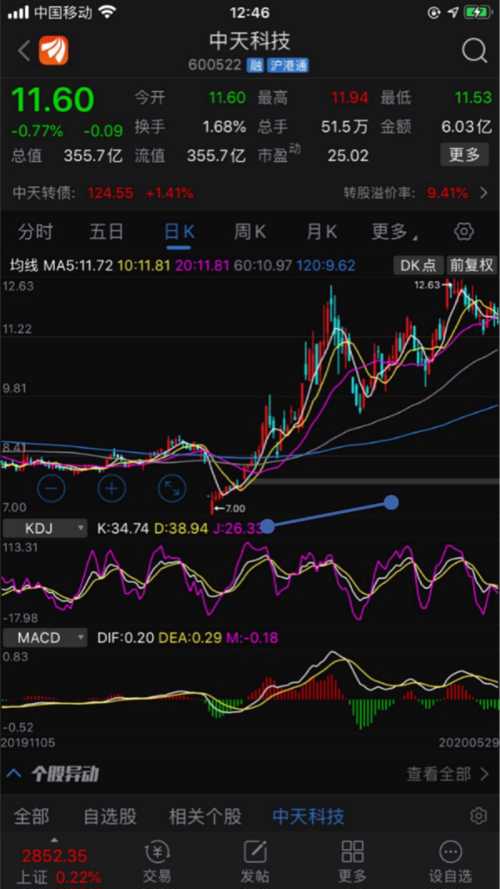Check battery status indicator
The width and height of the screenshot is (500, 889).
click(478, 12)
